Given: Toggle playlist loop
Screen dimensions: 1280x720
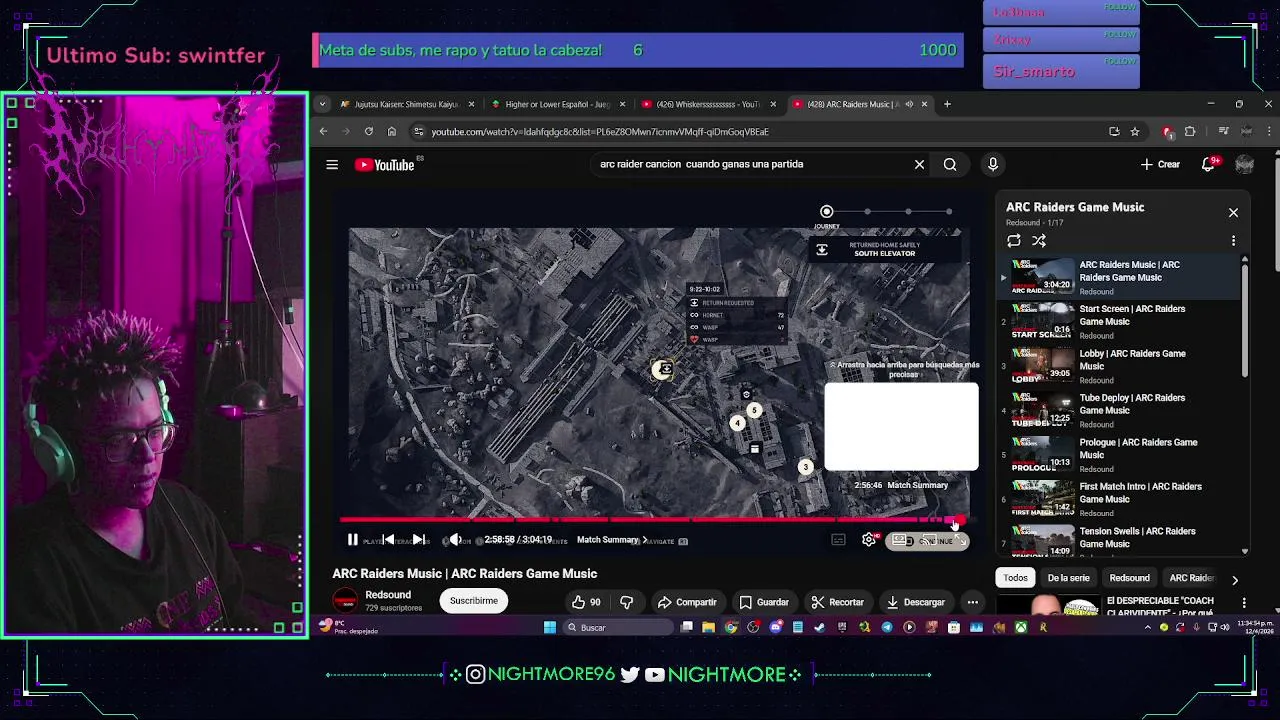Looking at the screenshot, I should (1014, 241).
